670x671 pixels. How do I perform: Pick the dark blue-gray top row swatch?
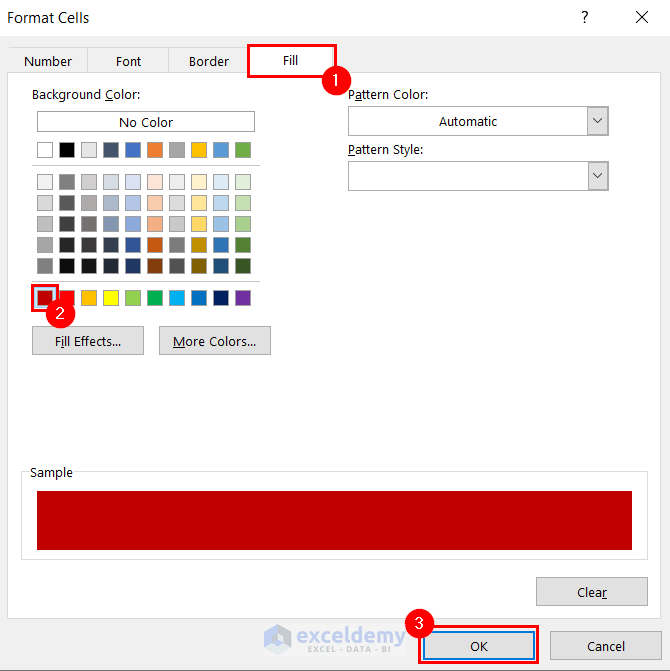tap(111, 150)
